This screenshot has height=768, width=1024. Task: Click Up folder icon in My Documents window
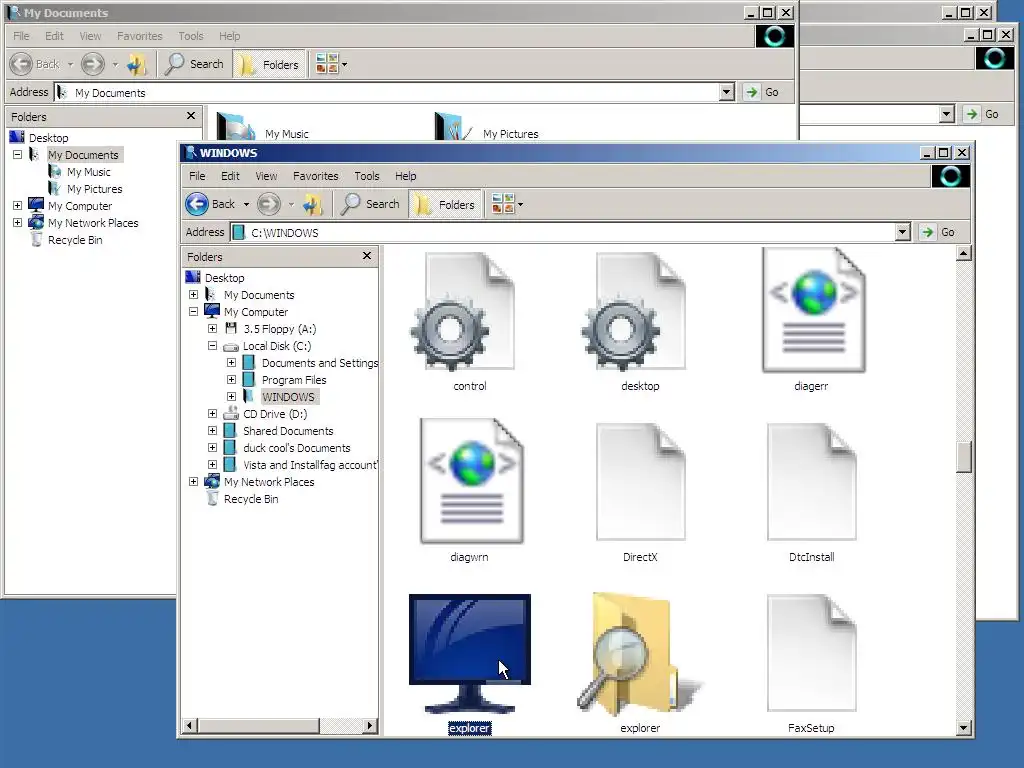(136, 64)
